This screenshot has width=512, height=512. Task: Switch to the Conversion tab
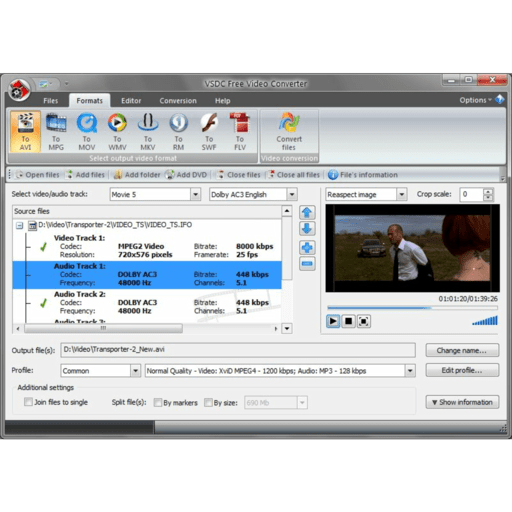(x=178, y=101)
